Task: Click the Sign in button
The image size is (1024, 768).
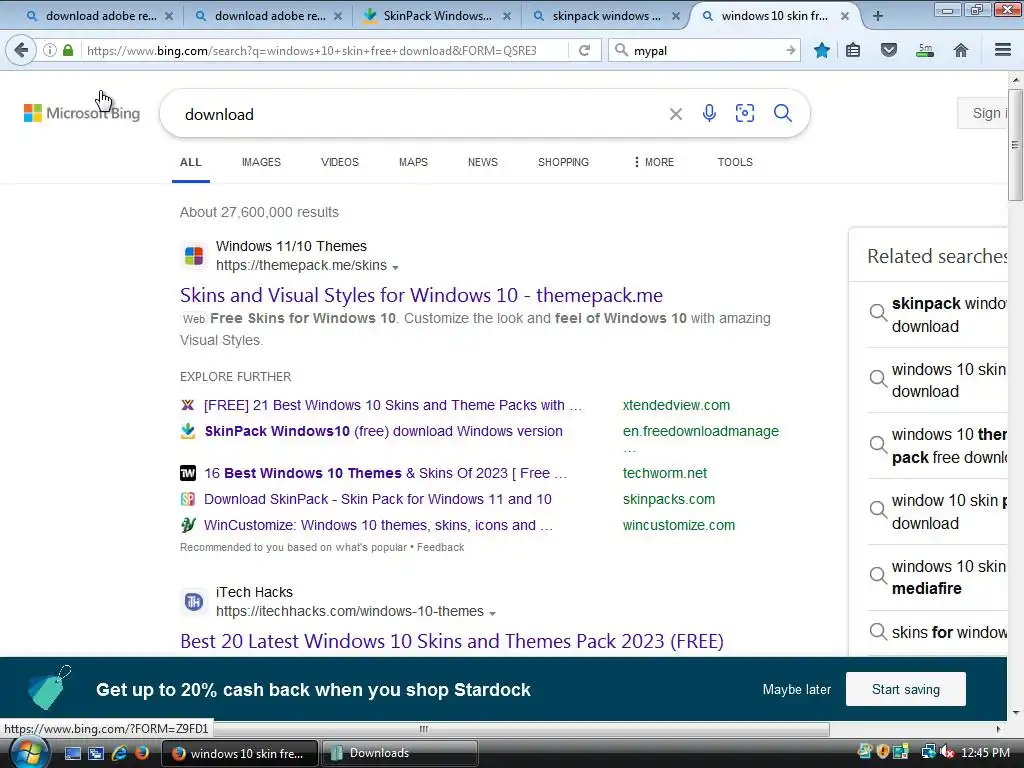Action: click(x=982, y=113)
